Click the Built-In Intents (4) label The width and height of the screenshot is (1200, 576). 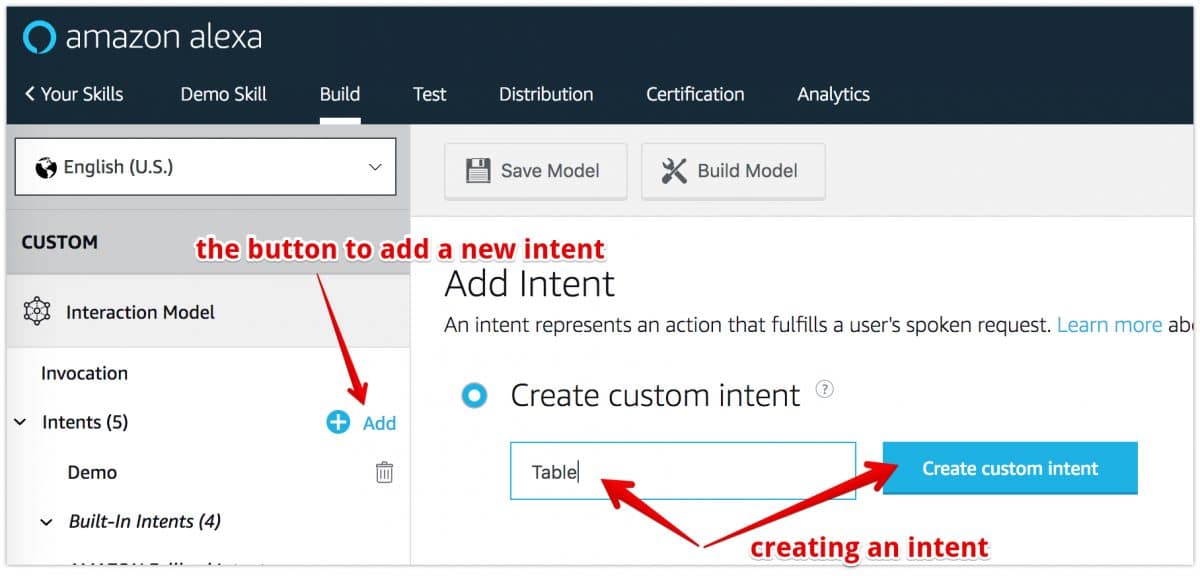145,521
